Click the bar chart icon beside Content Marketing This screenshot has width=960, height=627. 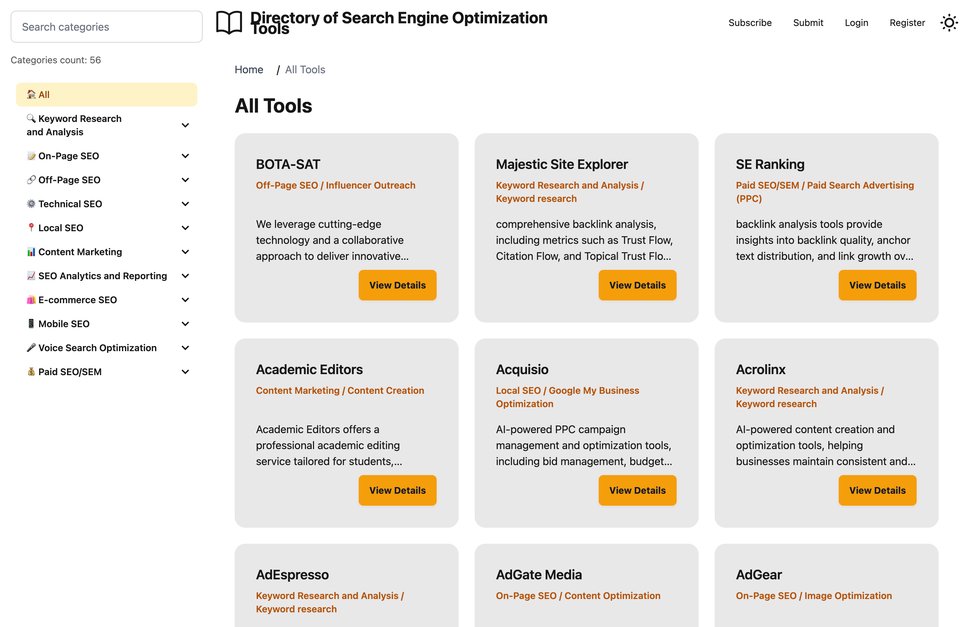[31, 251]
